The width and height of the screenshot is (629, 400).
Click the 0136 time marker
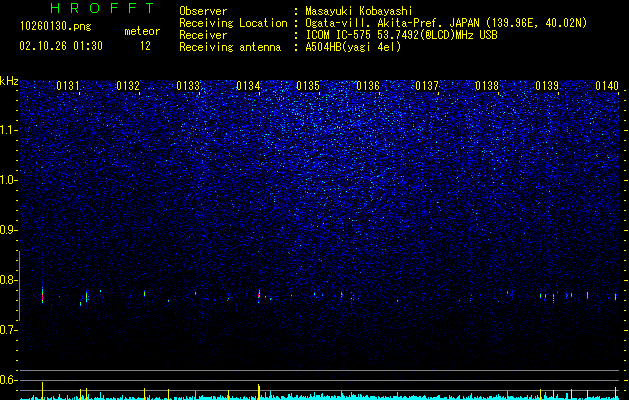[x=368, y=86]
